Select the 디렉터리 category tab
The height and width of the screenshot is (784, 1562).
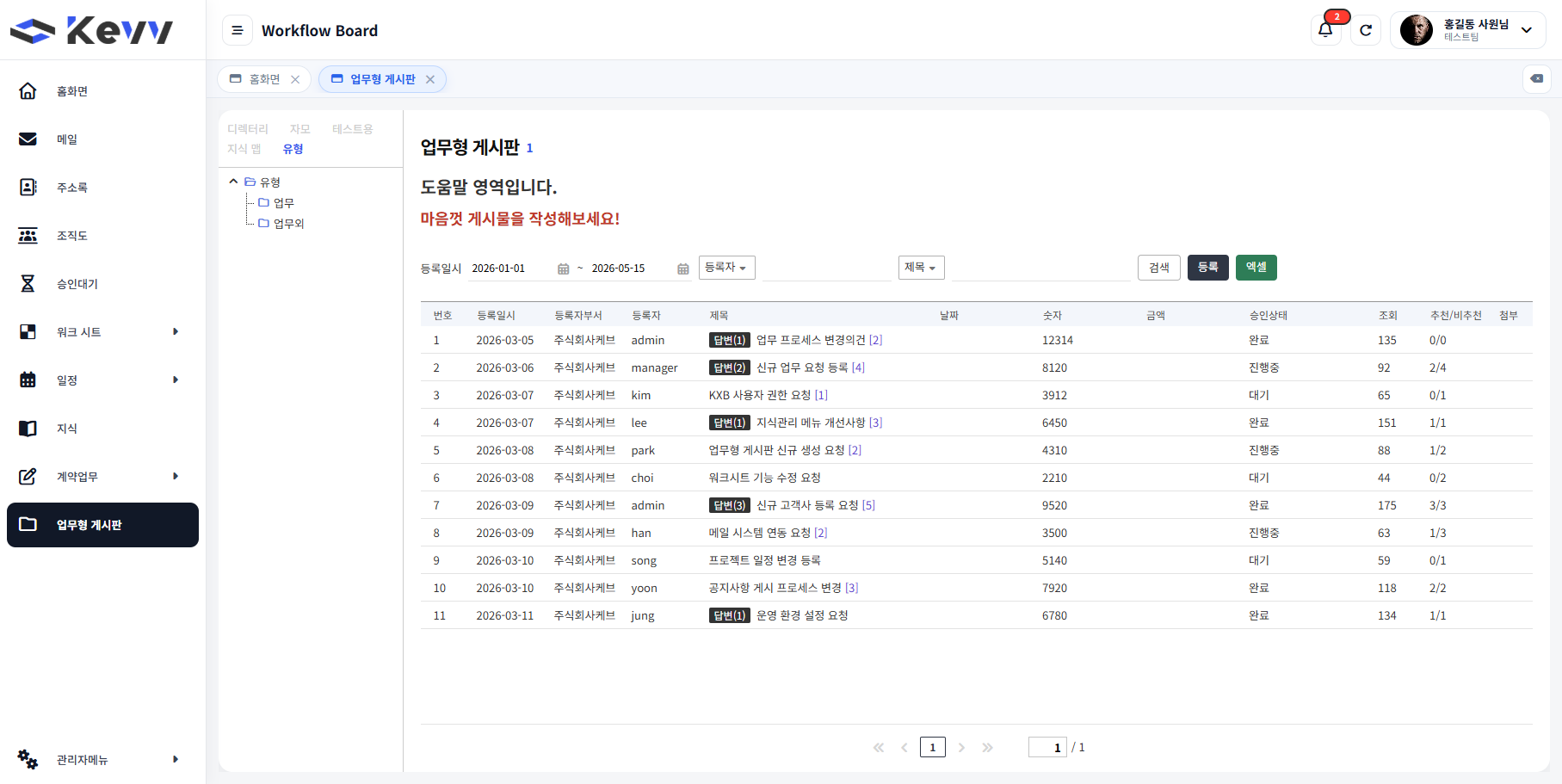(x=248, y=129)
